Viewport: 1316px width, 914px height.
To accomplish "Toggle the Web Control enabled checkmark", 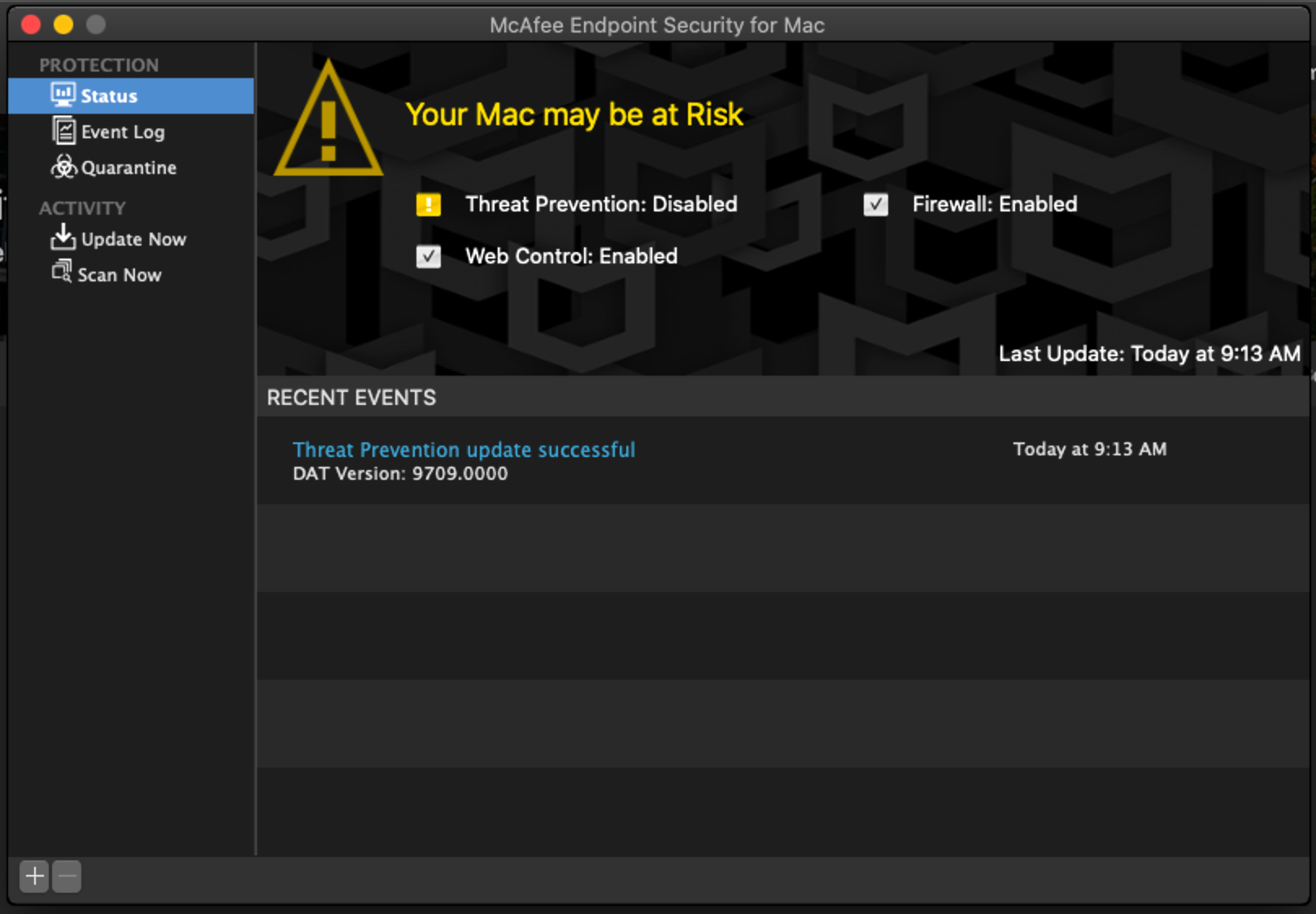I will click(429, 256).
